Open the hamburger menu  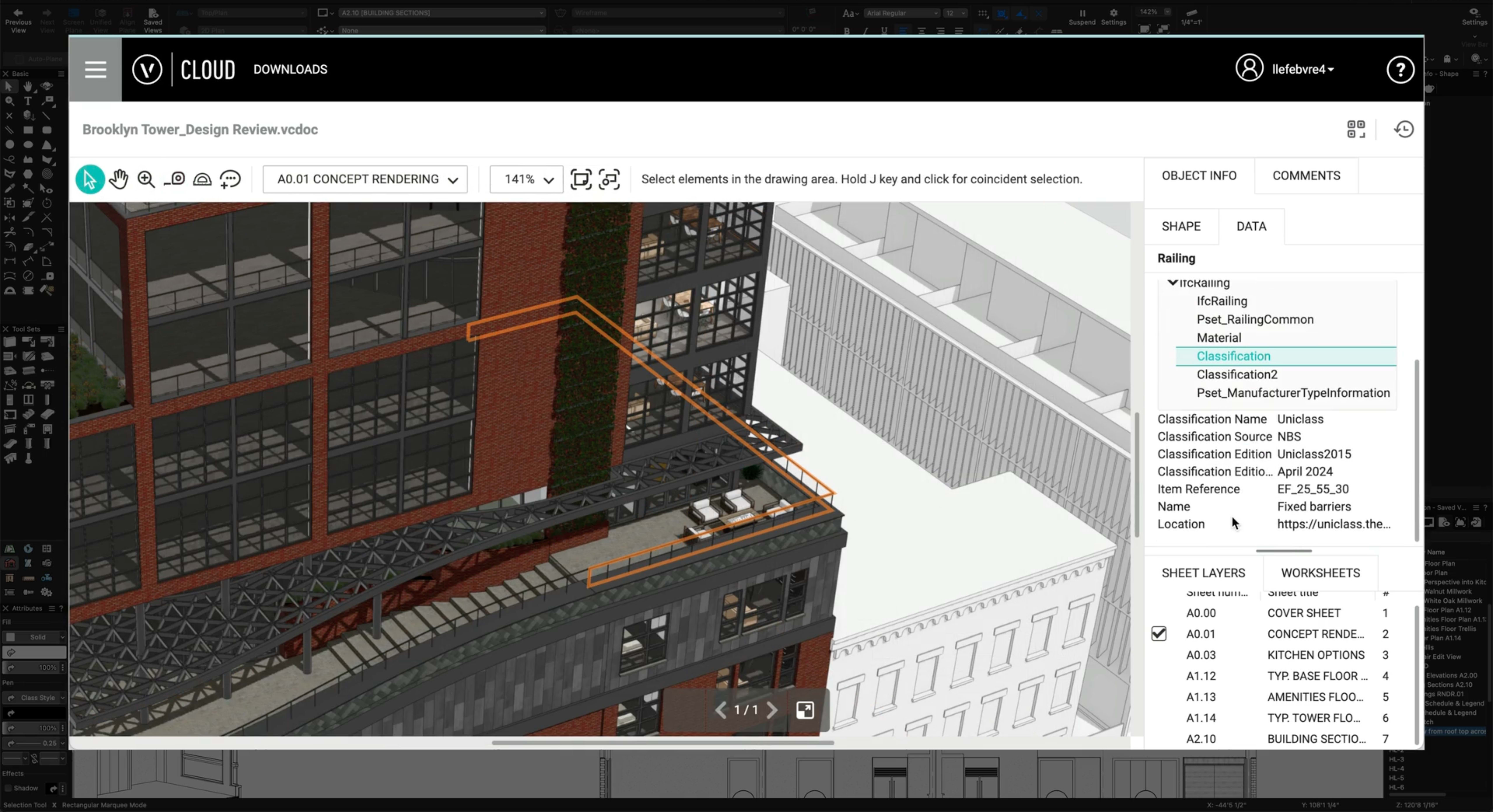tap(95, 69)
